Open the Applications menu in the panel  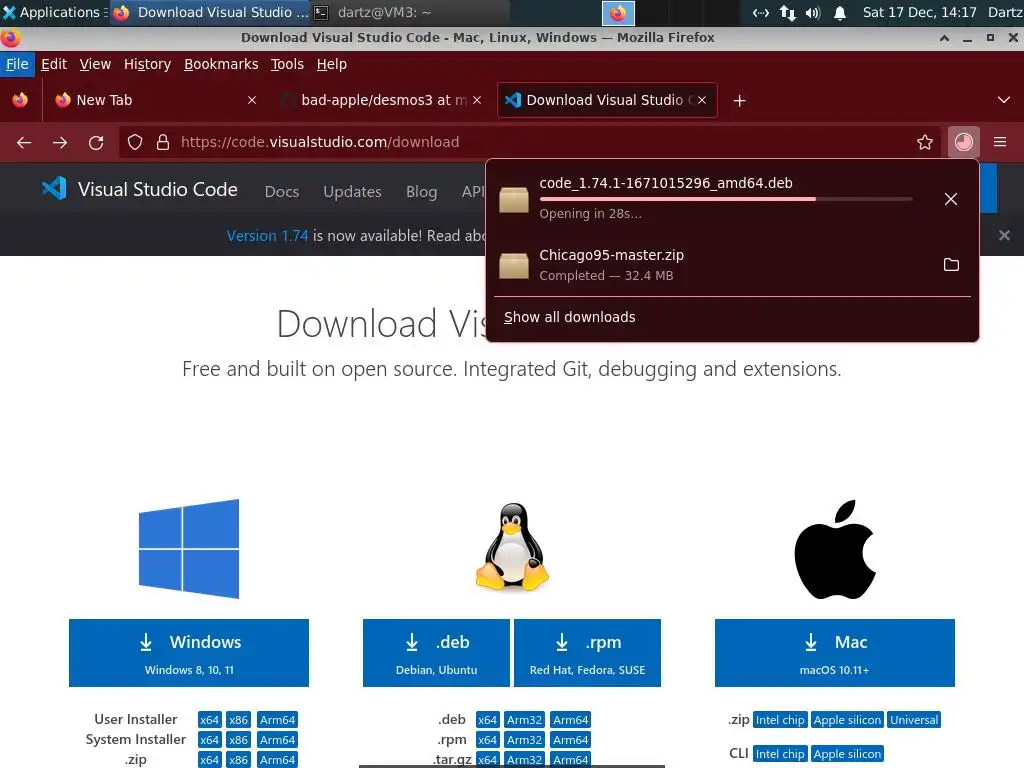(54, 12)
